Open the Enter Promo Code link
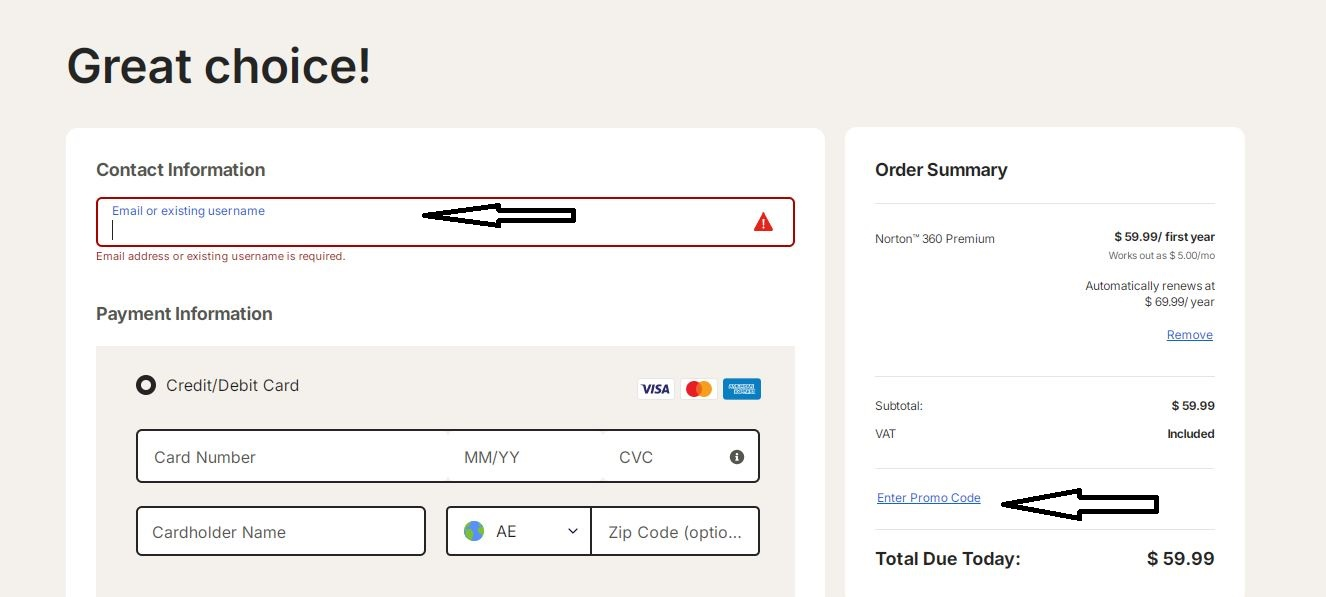 click(x=929, y=498)
